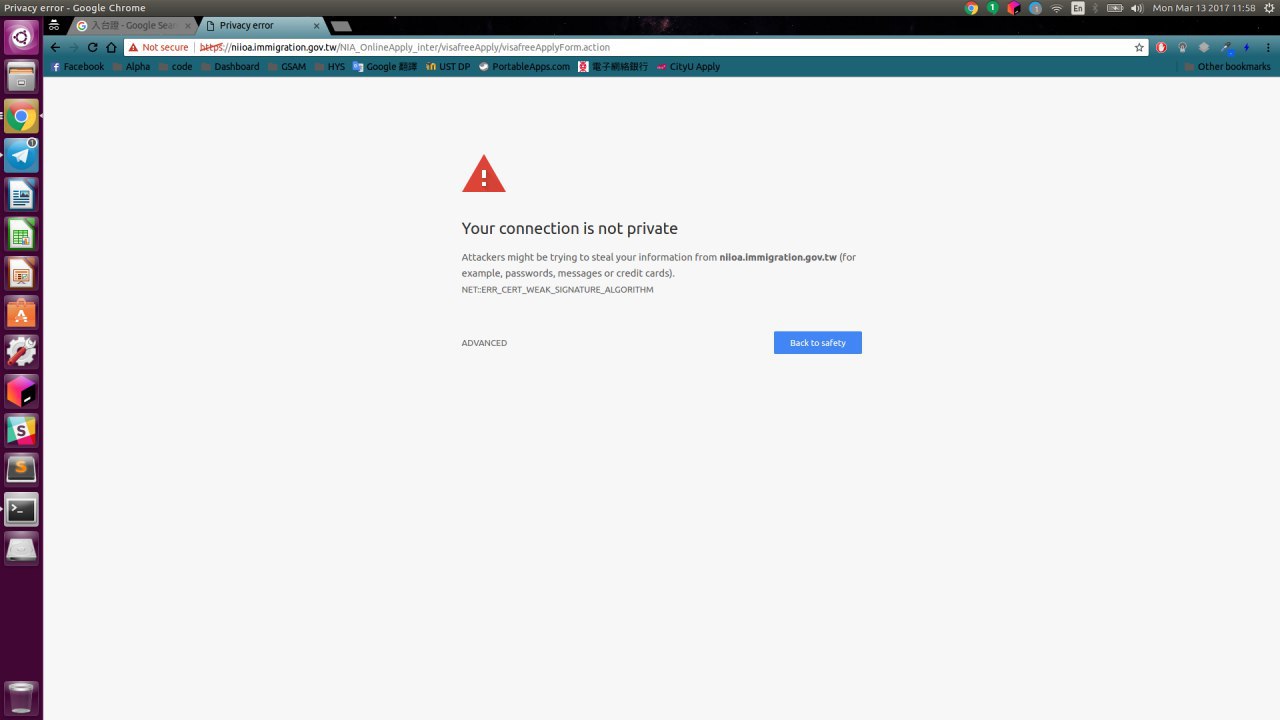Screen dimensions: 1280x720
Task: Reload the page with the refresh icon
Action: [92, 47]
